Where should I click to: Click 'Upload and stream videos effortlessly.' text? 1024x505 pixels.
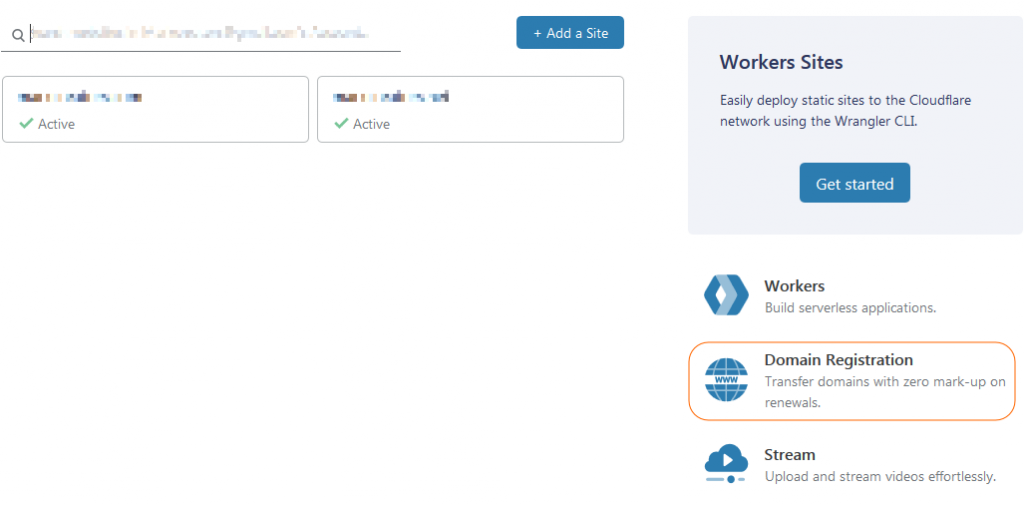pyautogui.click(x=880, y=476)
